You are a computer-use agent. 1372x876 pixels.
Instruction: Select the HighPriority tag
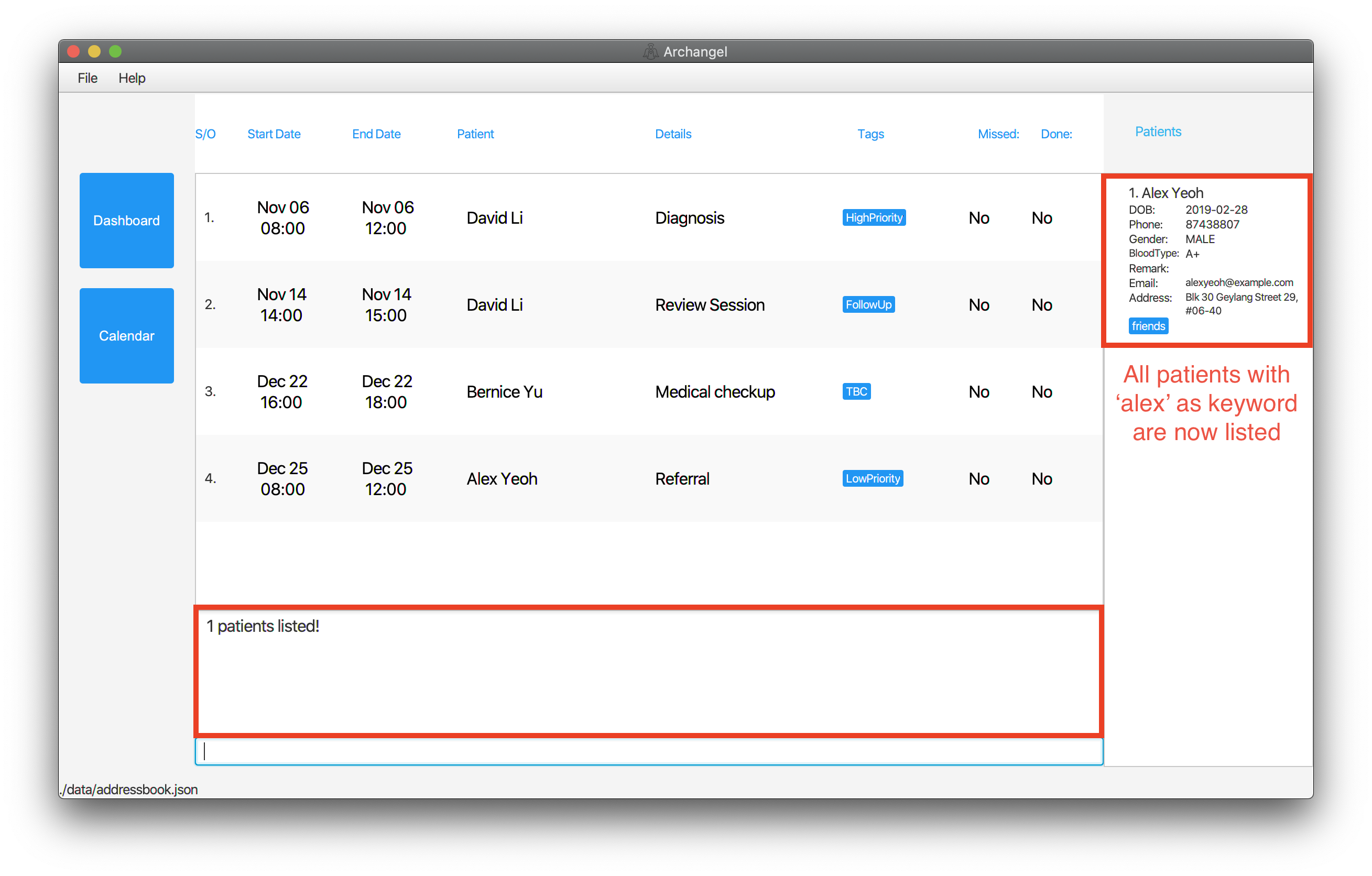pyautogui.click(x=874, y=217)
